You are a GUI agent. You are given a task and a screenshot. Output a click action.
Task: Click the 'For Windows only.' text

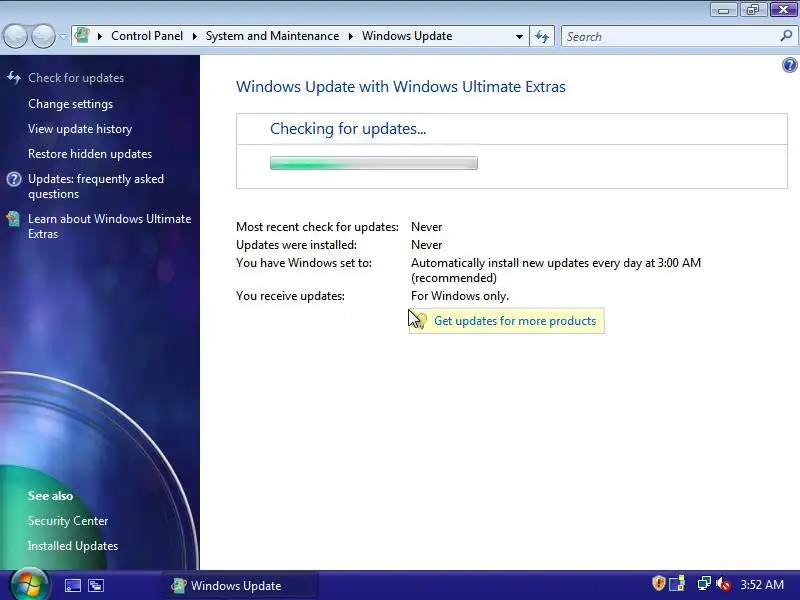click(x=460, y=296)
